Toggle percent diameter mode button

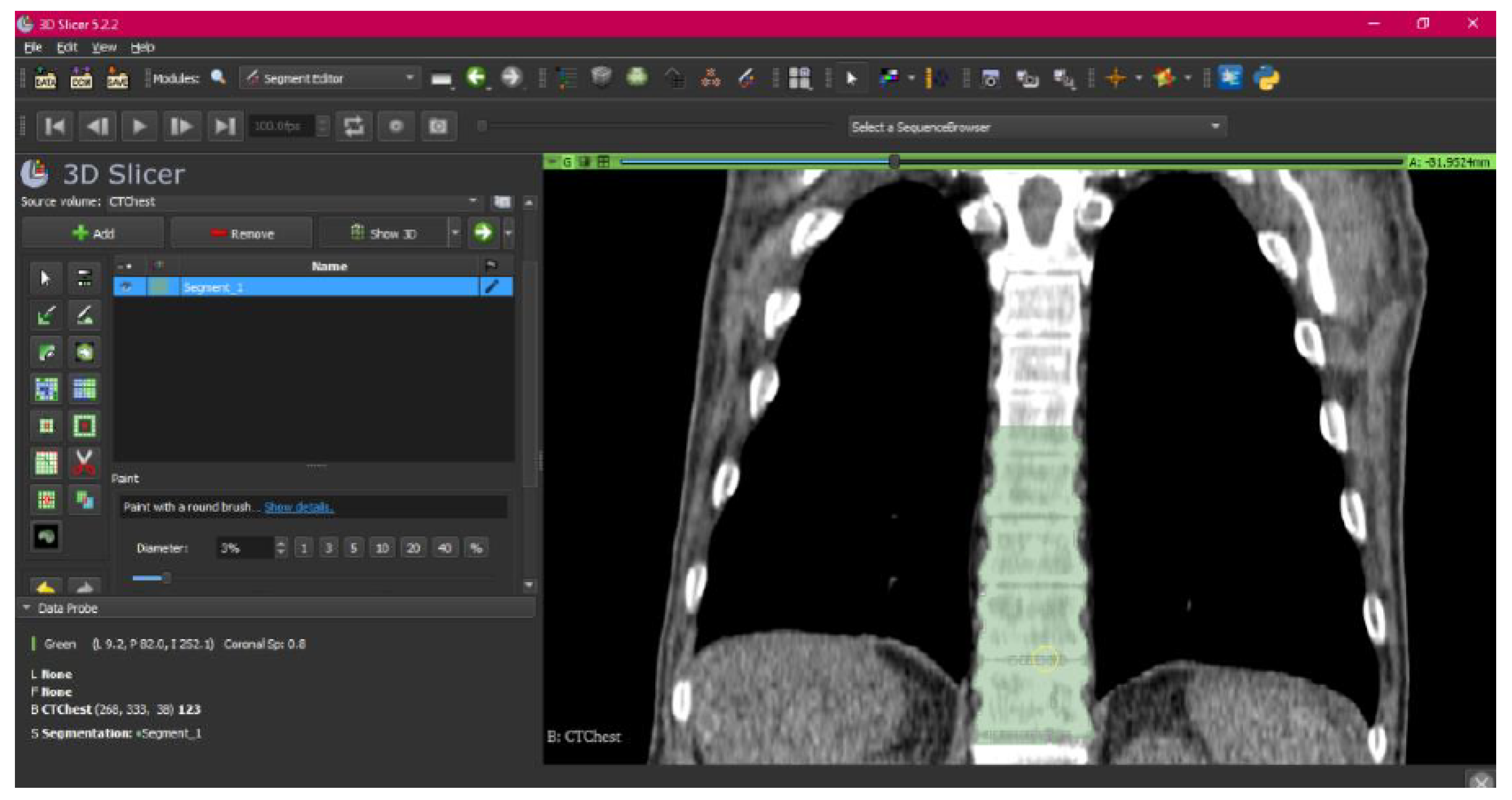click(476, 548)
